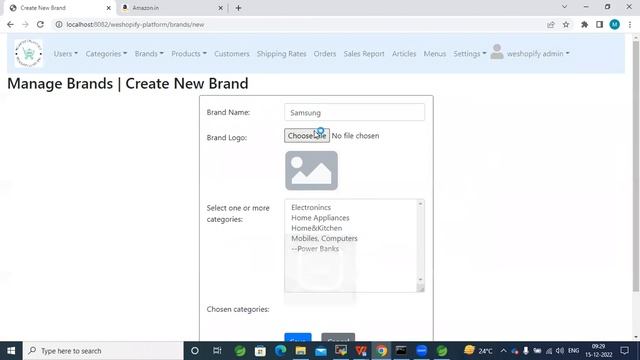The height and width of the screenshot is (360, 640).
Task: Click the Choose file button
Action: (307, 136)
